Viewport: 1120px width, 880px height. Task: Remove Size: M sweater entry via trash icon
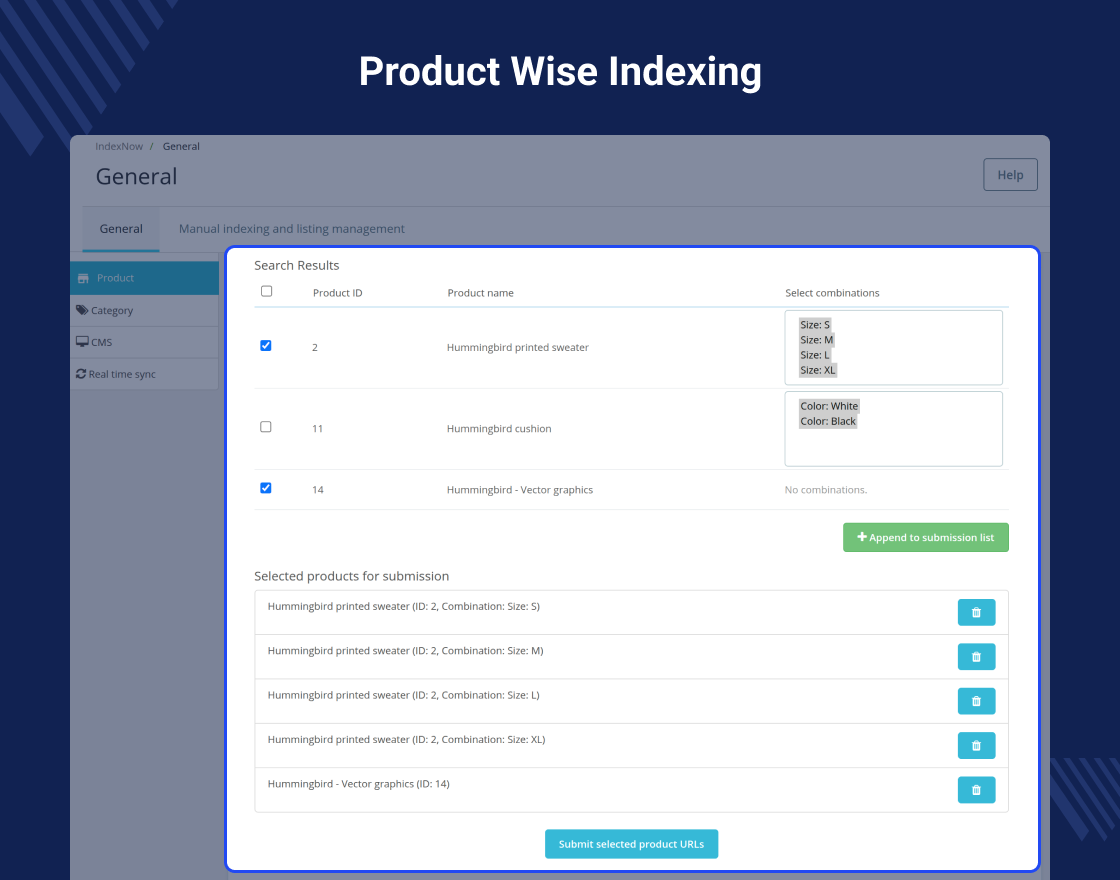(976, 656)
